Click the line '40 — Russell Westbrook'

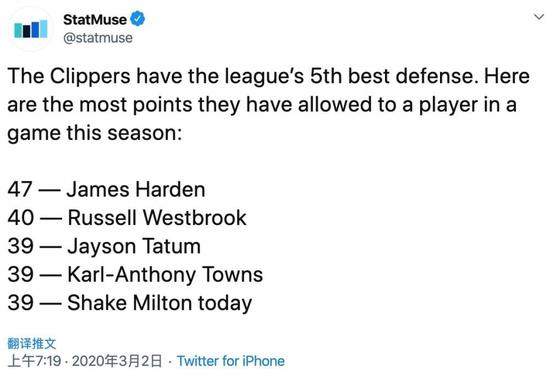pyautogui.click(x=127, y=218)
